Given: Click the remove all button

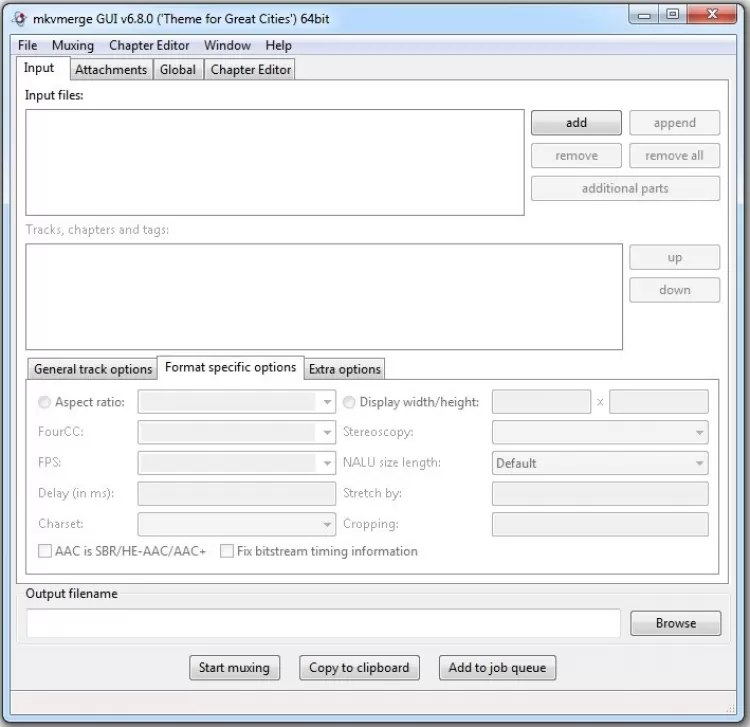Looking at the screenshot, I should tap(674, 155).
